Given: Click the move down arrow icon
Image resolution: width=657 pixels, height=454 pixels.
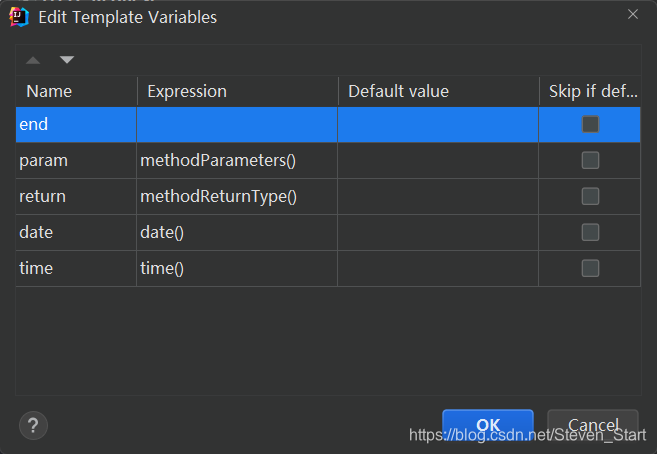Looking at the screenshot, I should (x=67, y=59).
